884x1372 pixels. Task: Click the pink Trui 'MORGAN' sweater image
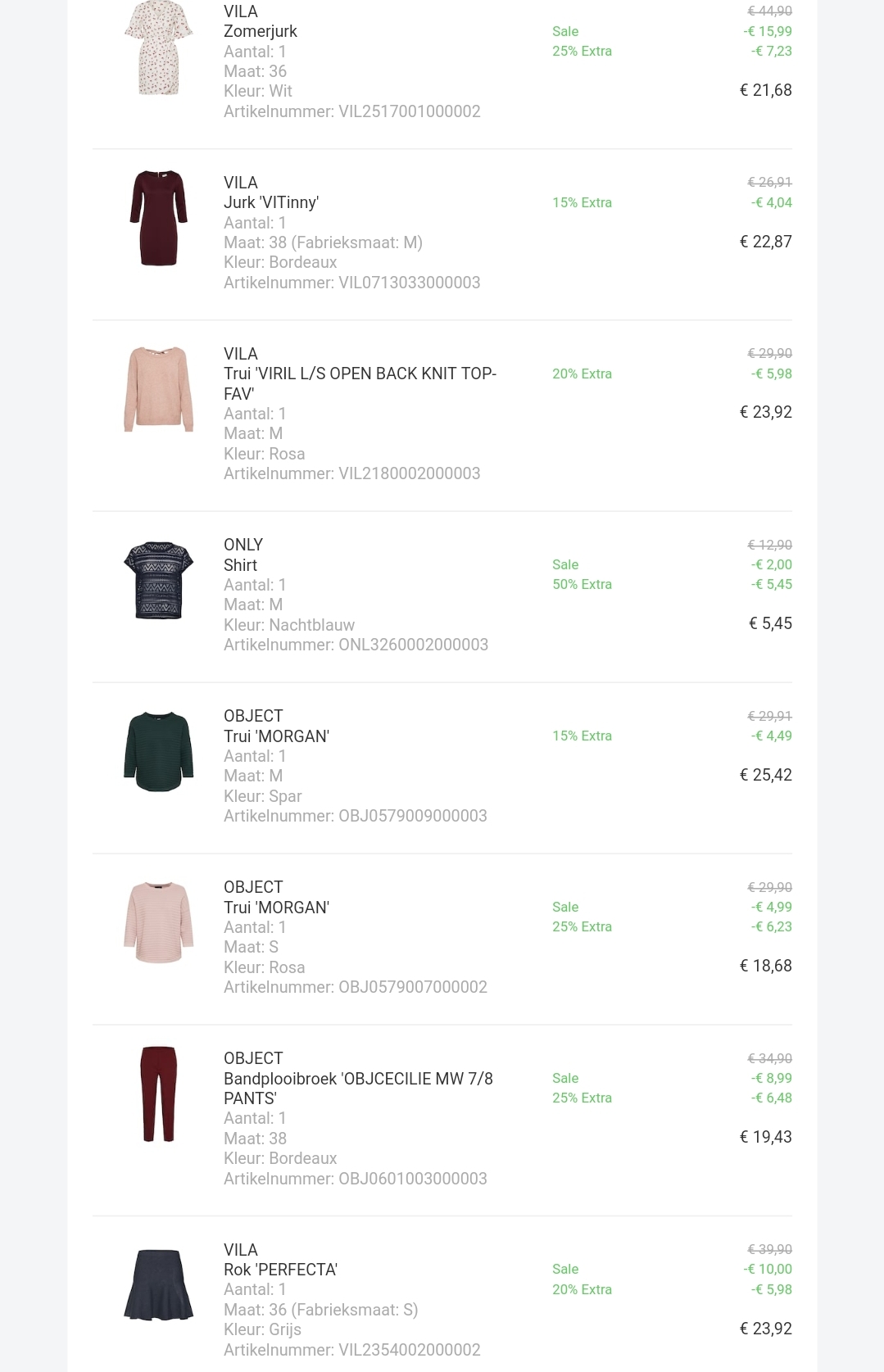[x=158, y=922]
